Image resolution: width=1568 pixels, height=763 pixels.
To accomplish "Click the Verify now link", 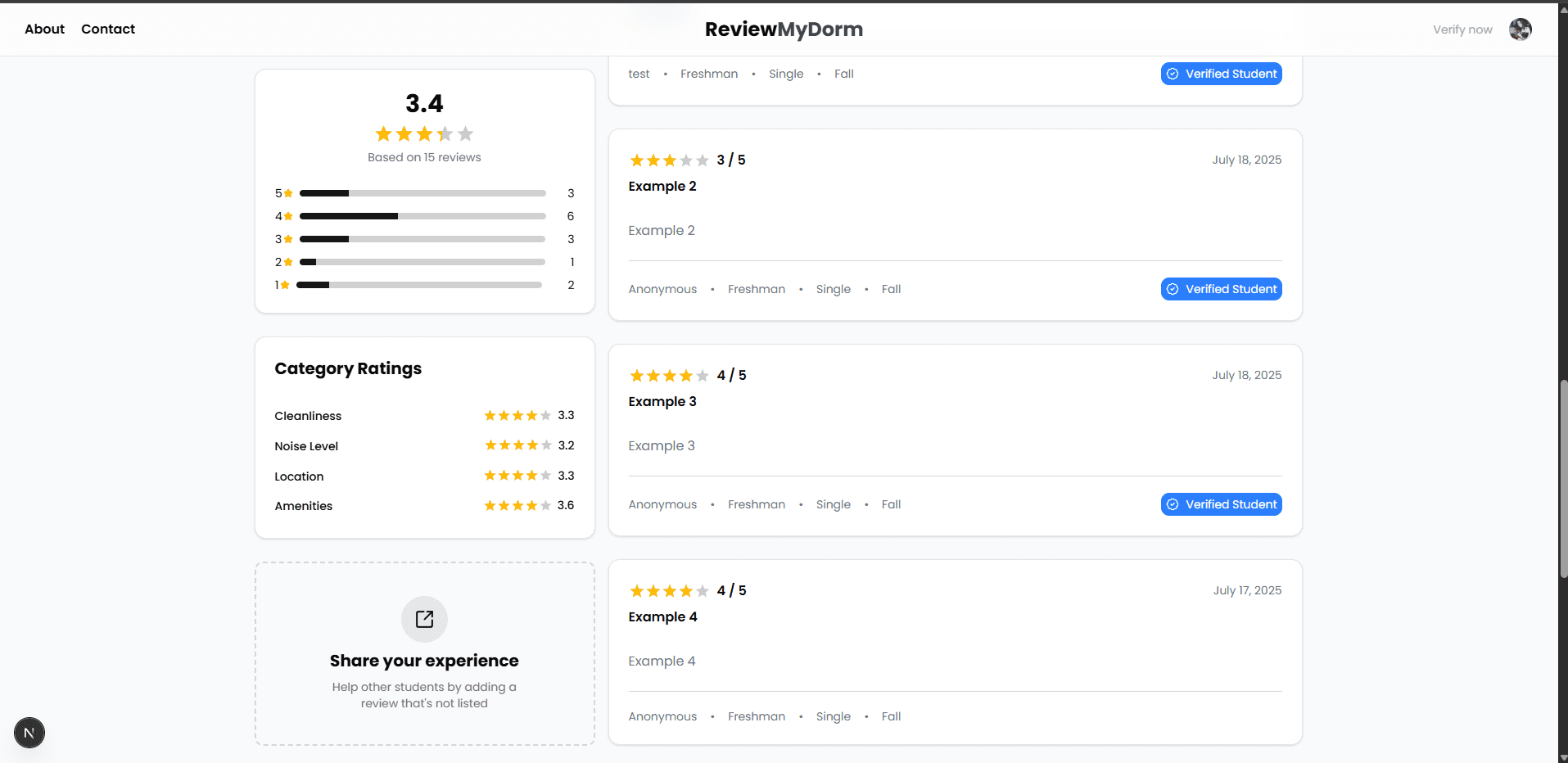I will tap(1462, 29).
